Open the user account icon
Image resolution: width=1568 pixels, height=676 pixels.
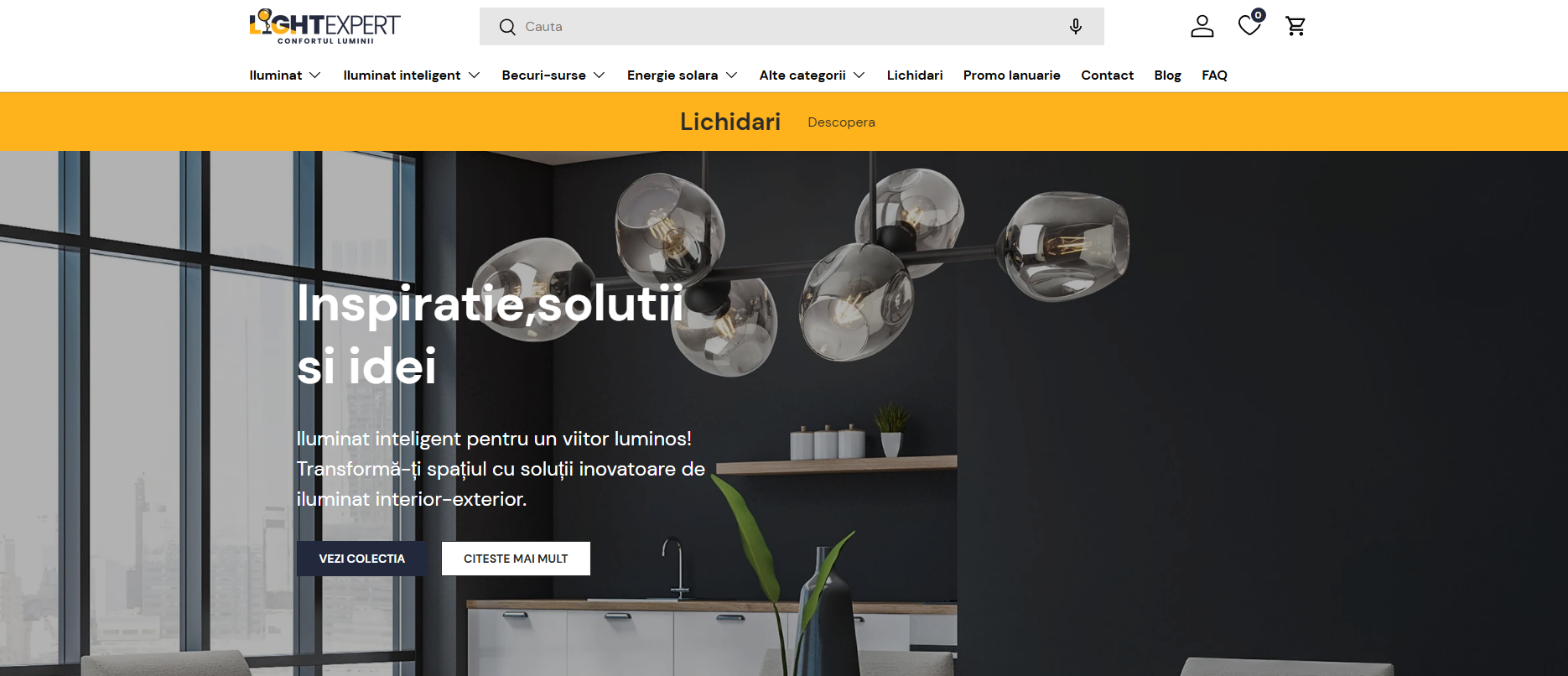coord(1202,26)
